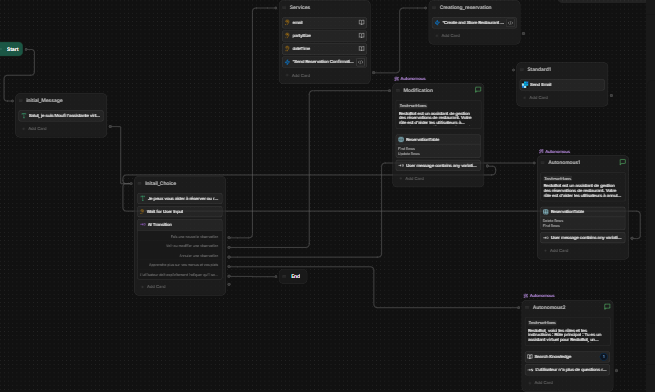Click the table icon in Autonomous1's ReservationTable card

(546, 211)
